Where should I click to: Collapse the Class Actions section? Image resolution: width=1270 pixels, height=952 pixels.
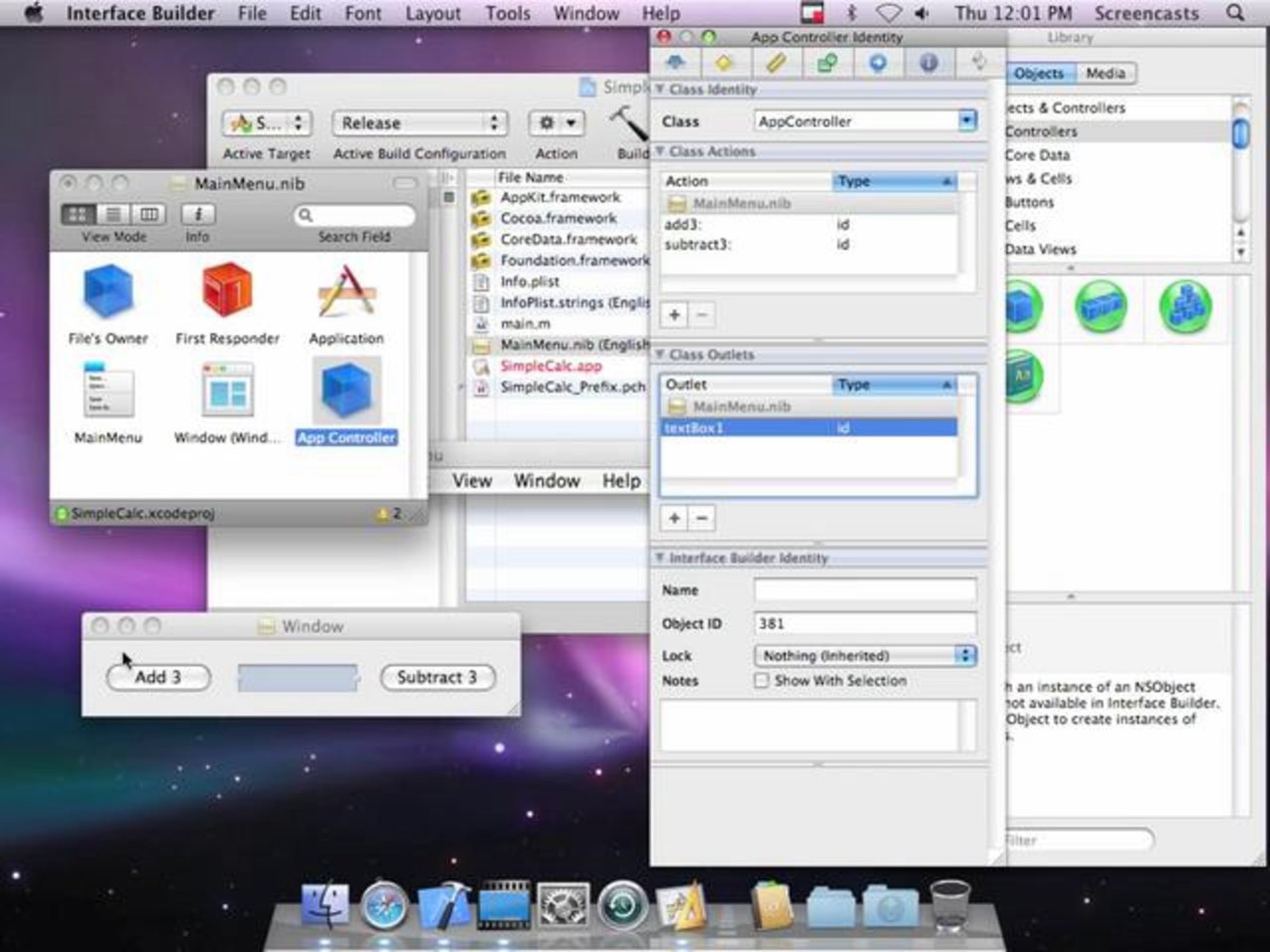[660, 151]
